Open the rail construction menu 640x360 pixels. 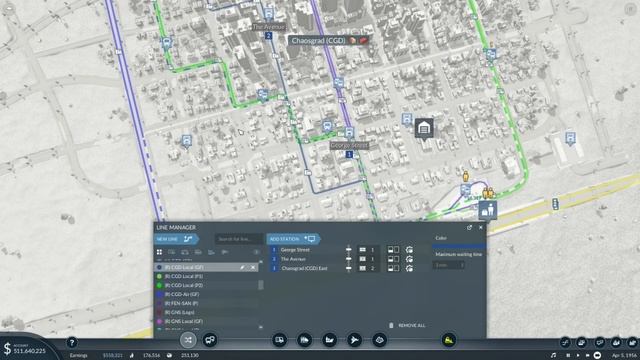click(304, 340)
